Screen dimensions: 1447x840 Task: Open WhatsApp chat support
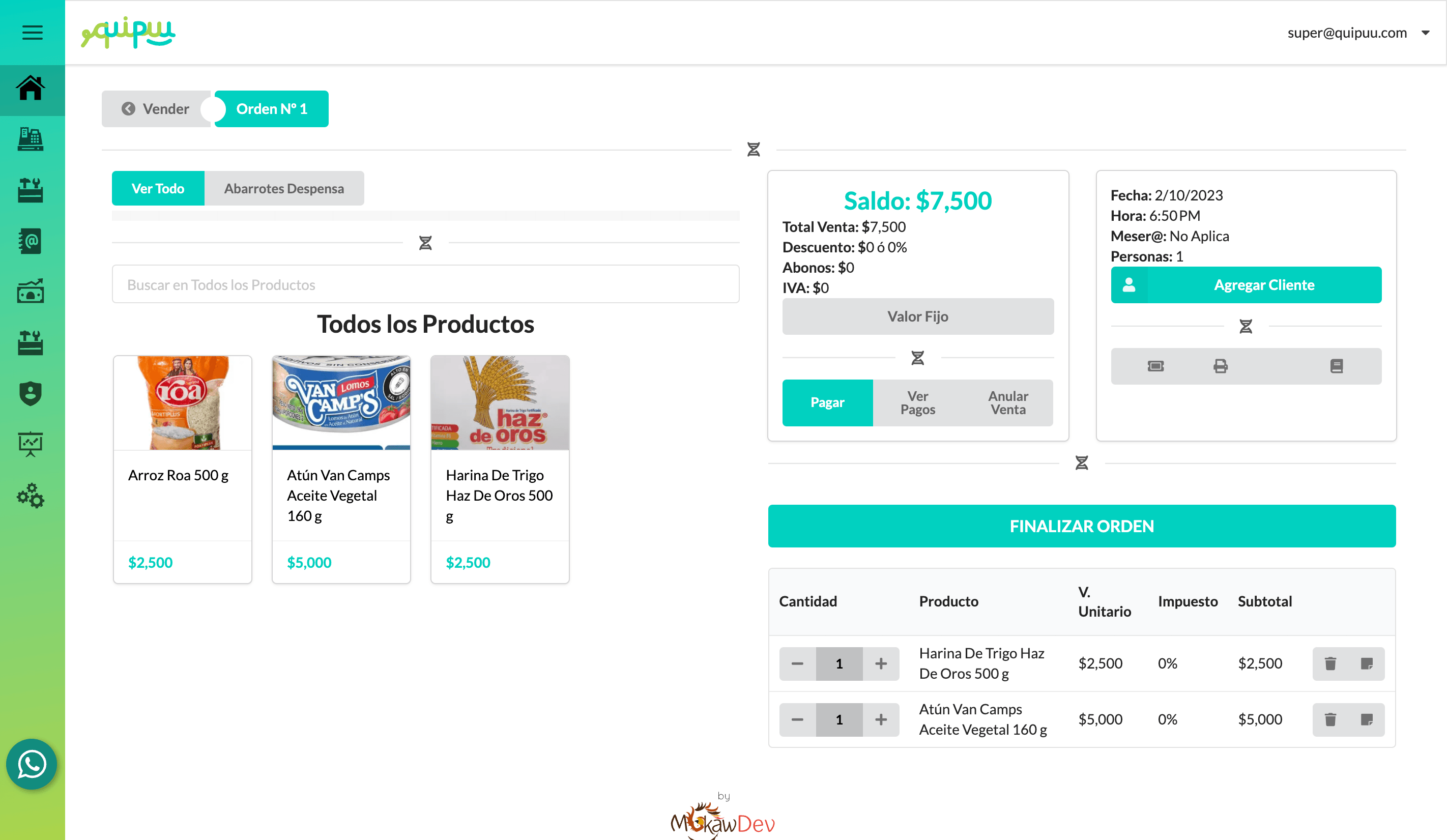tap(32, 764)
